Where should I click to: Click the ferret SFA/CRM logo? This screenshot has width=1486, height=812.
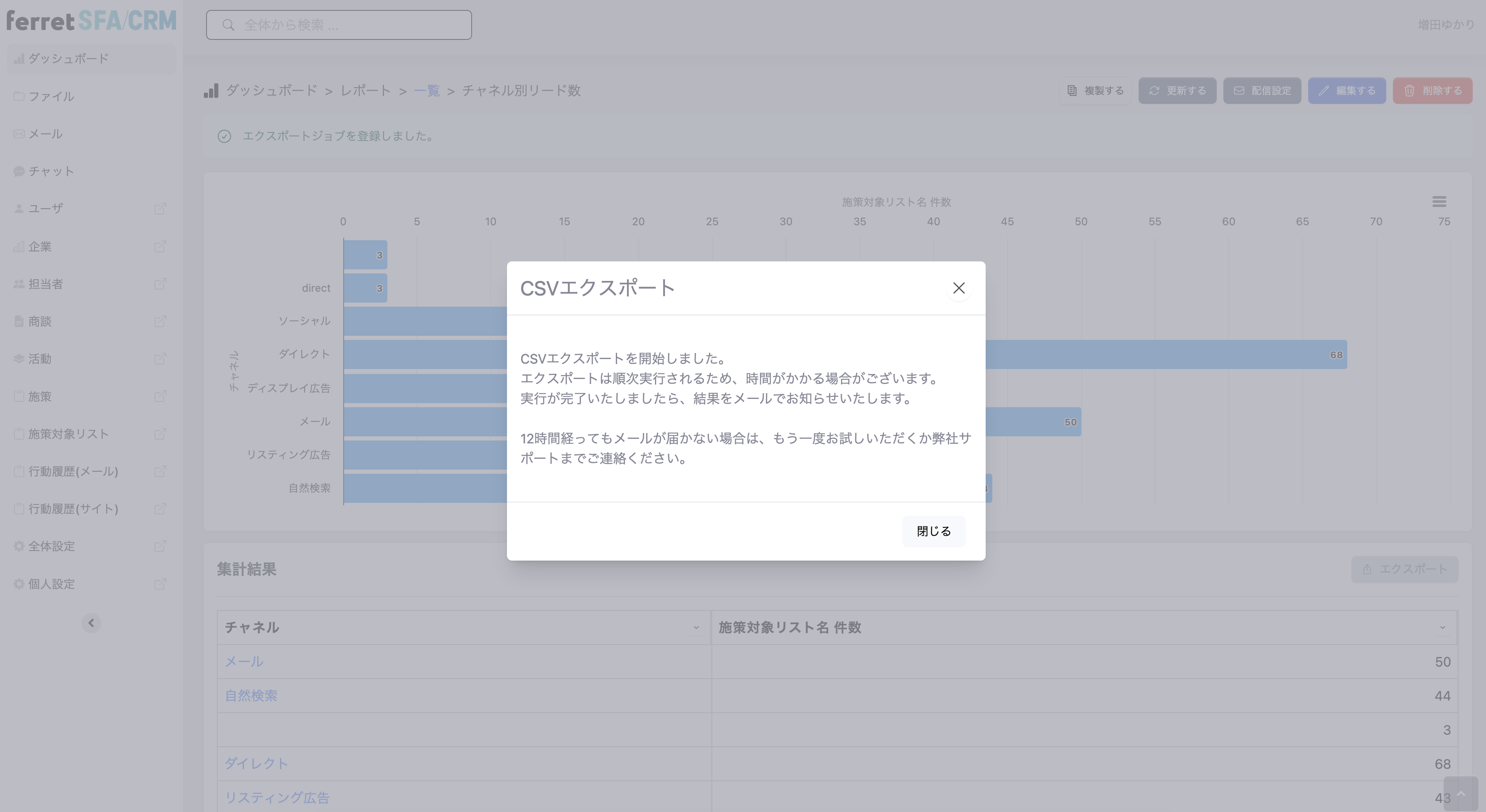(91, 21)
